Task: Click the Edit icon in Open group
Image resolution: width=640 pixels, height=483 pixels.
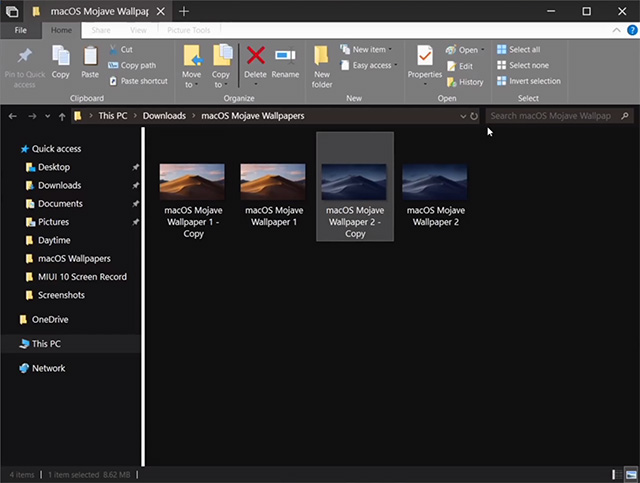Action: 451,66
